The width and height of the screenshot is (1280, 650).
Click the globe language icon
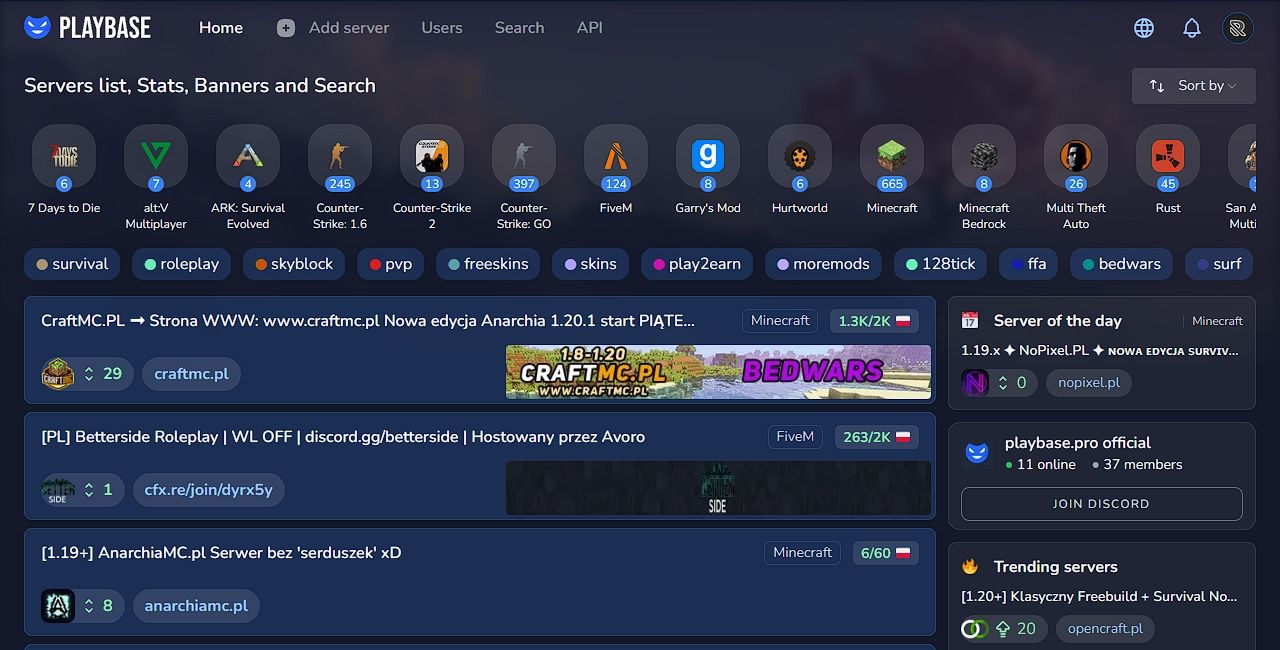click(1142, 27)
